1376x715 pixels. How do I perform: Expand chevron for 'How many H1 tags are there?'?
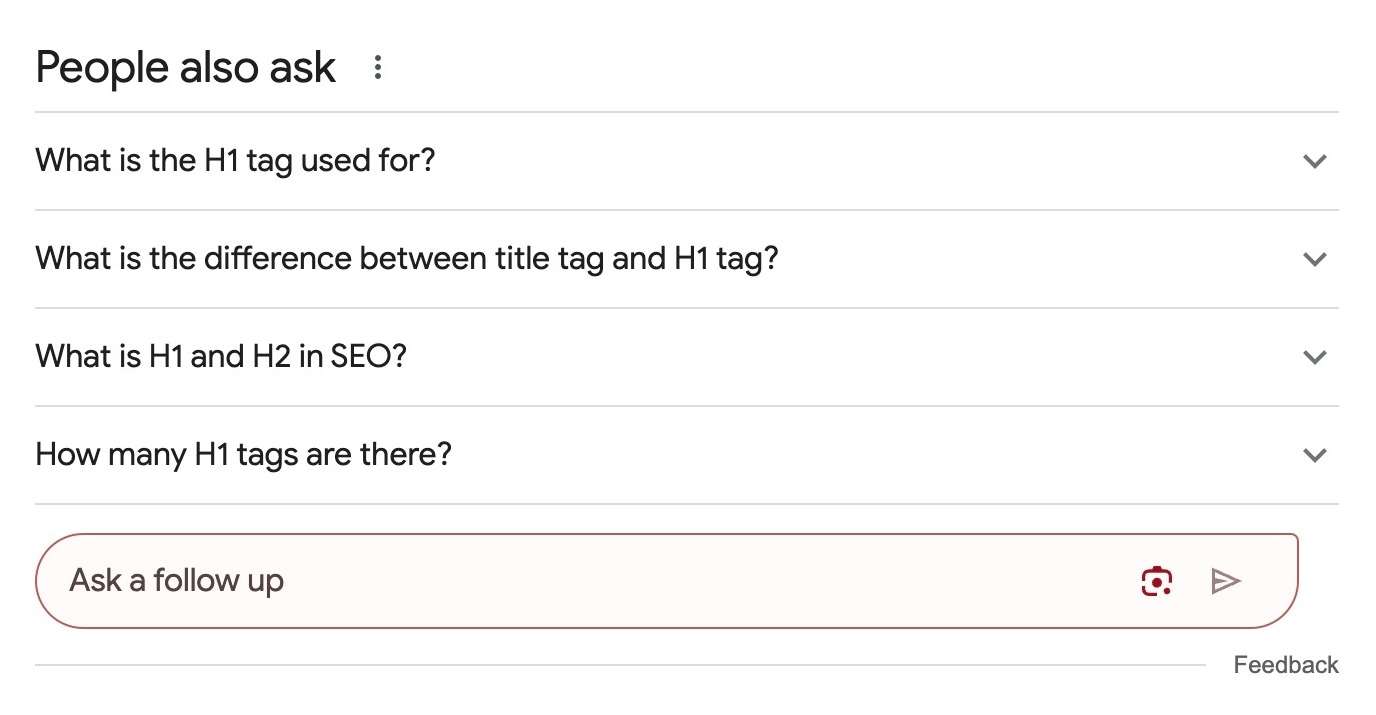tap(1315, 455)
